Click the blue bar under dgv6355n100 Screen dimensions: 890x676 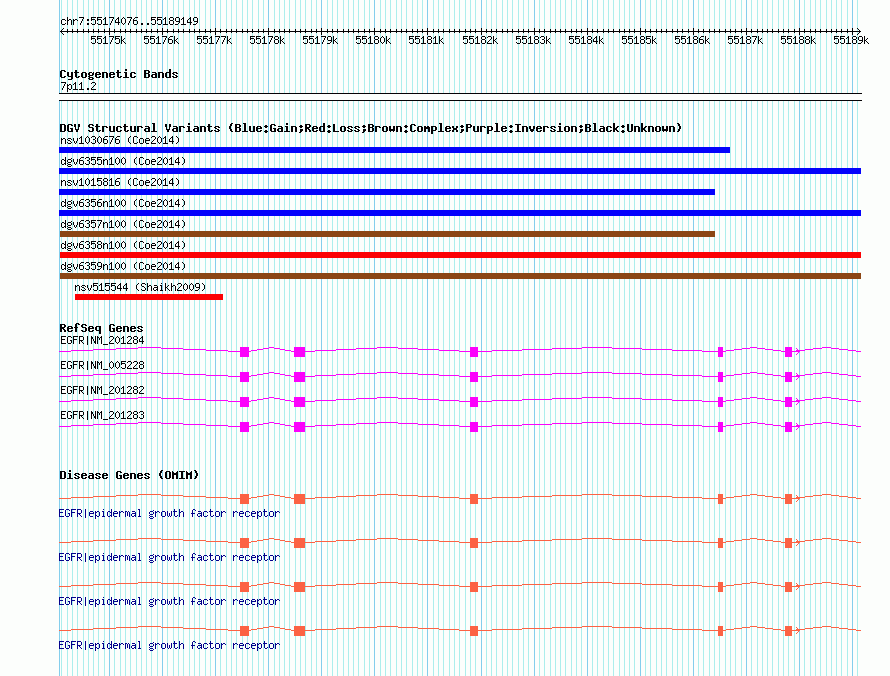[460, 171]
